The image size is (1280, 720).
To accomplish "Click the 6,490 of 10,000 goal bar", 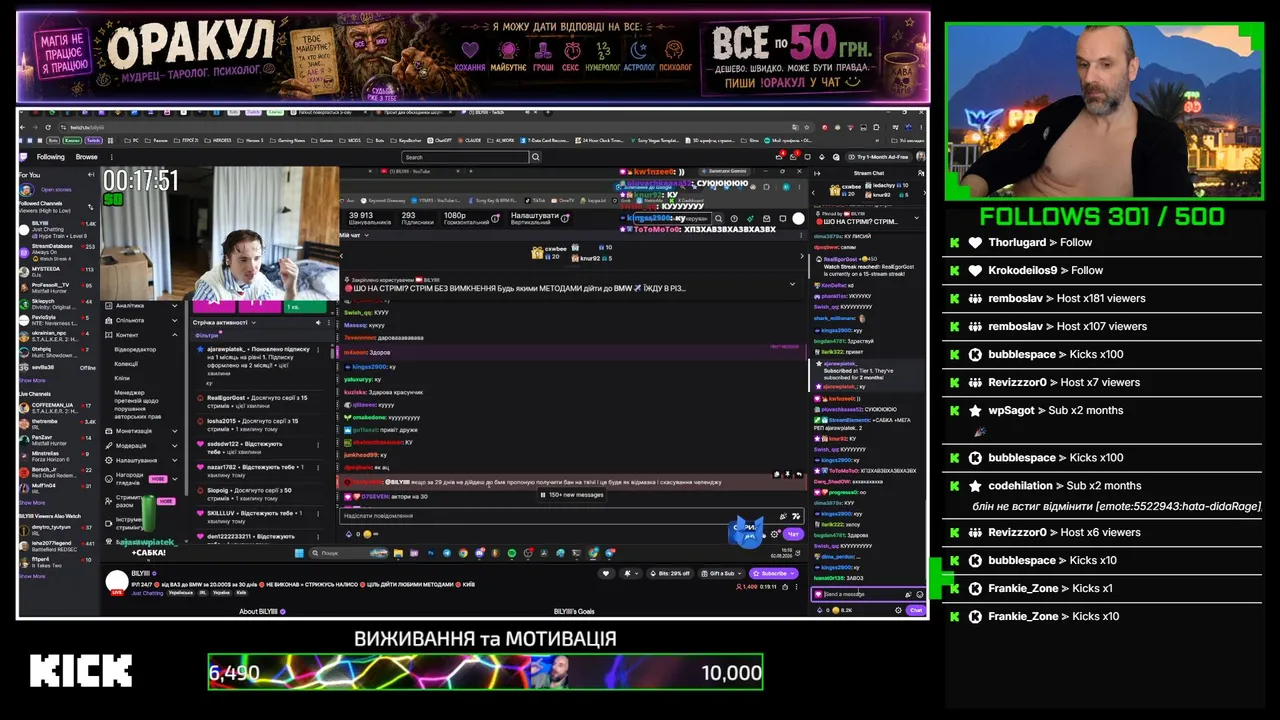I will point(485,672).
